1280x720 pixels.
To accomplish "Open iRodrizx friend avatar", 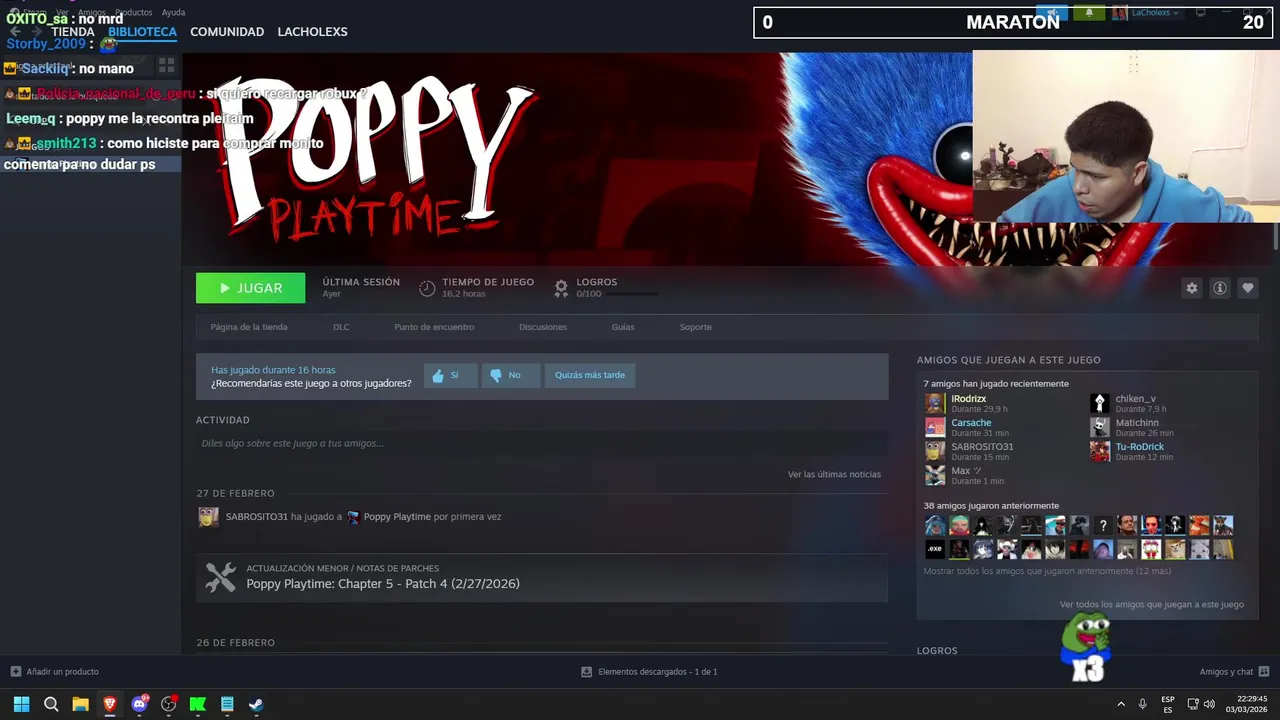I will pyautogui.click(x=935, y=403).
